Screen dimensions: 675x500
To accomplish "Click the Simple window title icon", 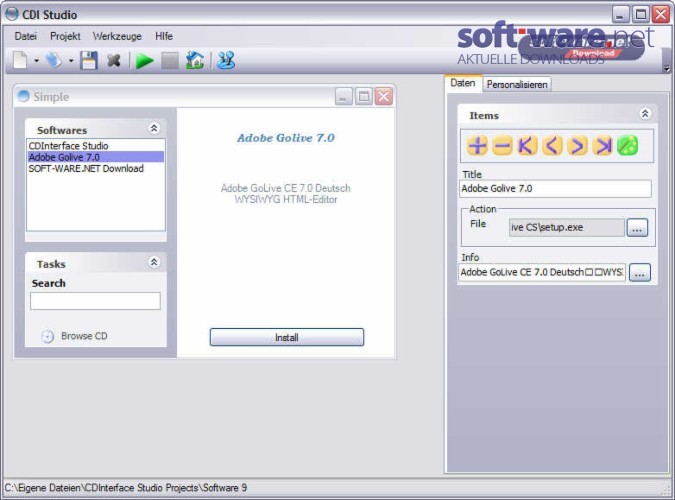I will [23, 96].
